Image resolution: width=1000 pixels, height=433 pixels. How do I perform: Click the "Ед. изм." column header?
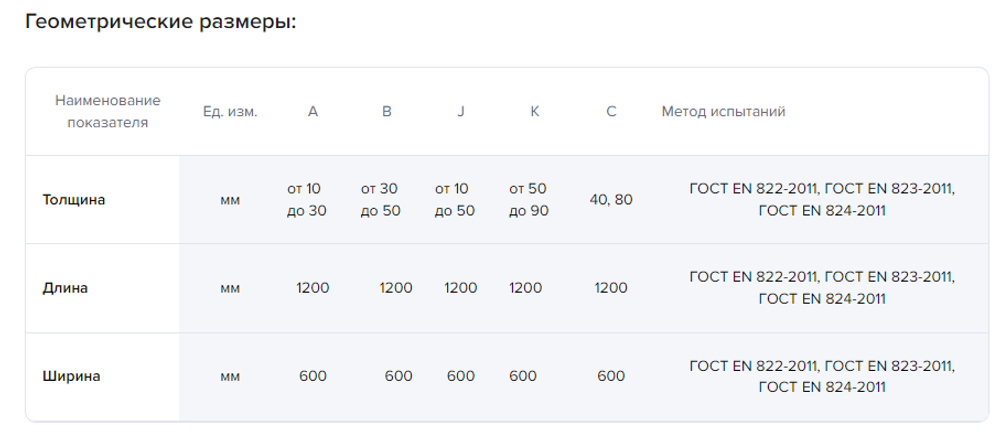coord(230,112)
